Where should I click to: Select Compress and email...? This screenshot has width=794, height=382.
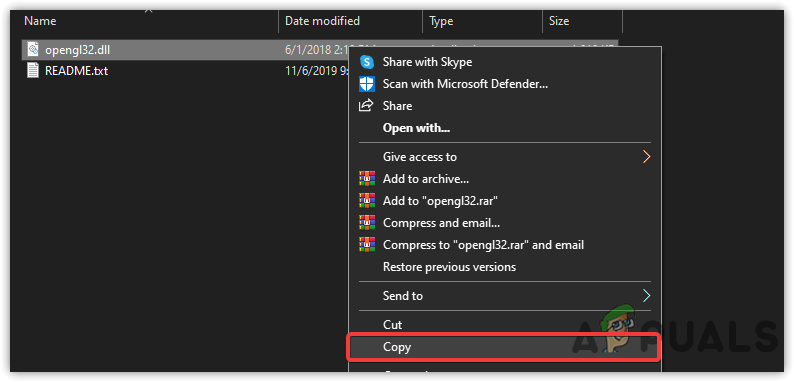point(504,222)
